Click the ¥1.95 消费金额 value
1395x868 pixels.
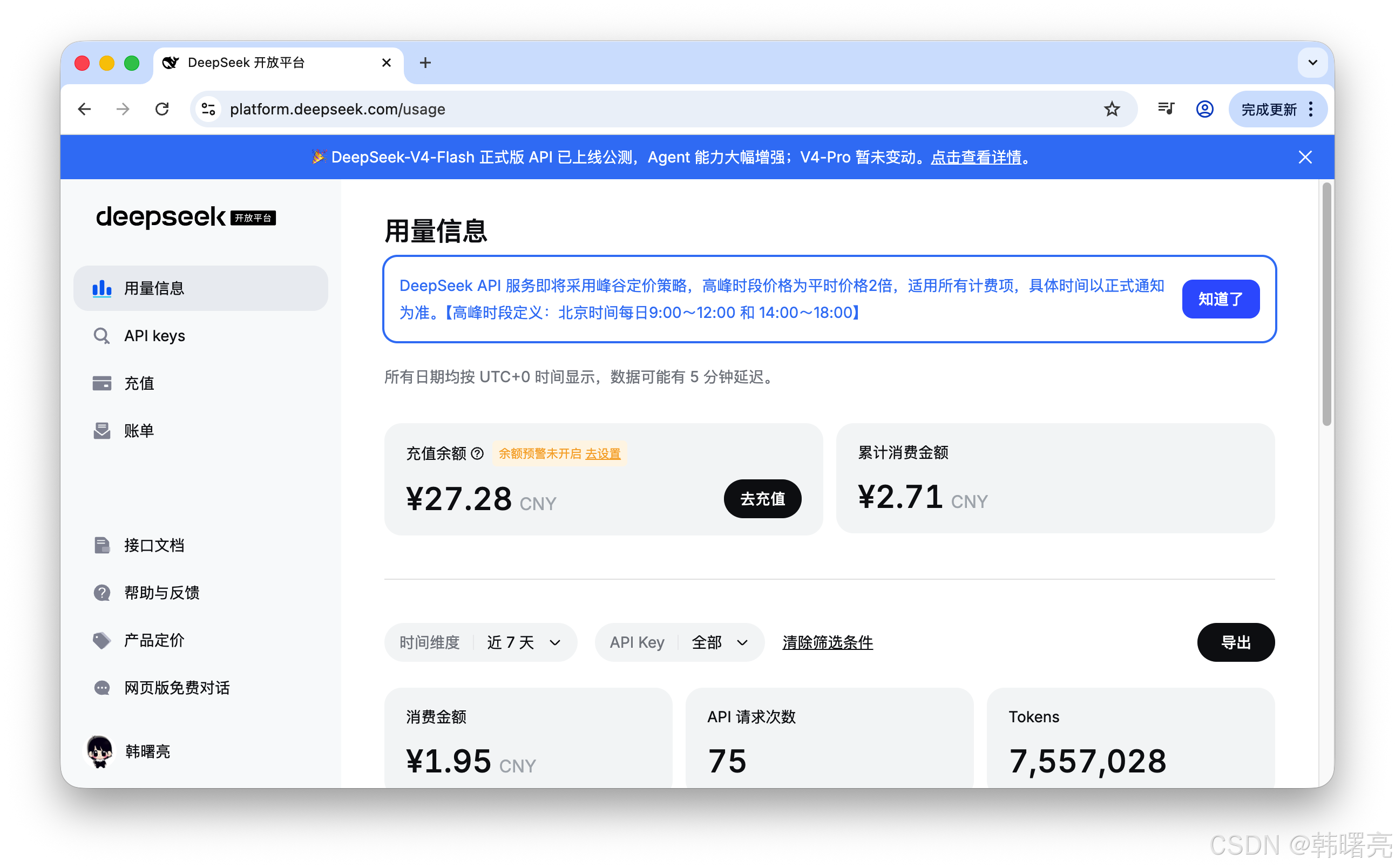click(x=448, y=761)
